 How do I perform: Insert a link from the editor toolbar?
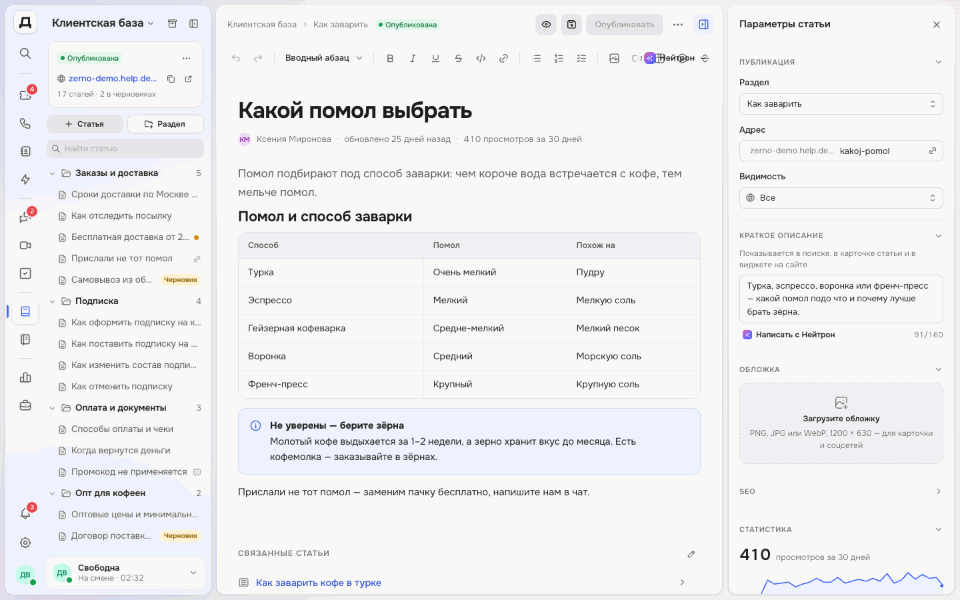503,58
